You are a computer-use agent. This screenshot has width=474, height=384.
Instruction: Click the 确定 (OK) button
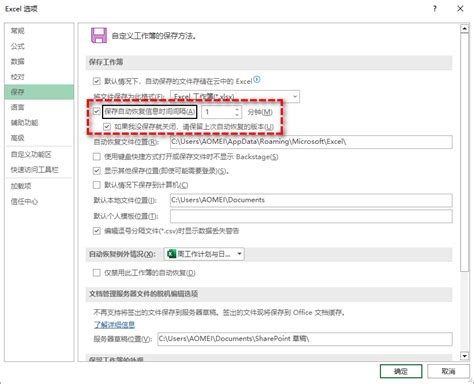(401, 371)
